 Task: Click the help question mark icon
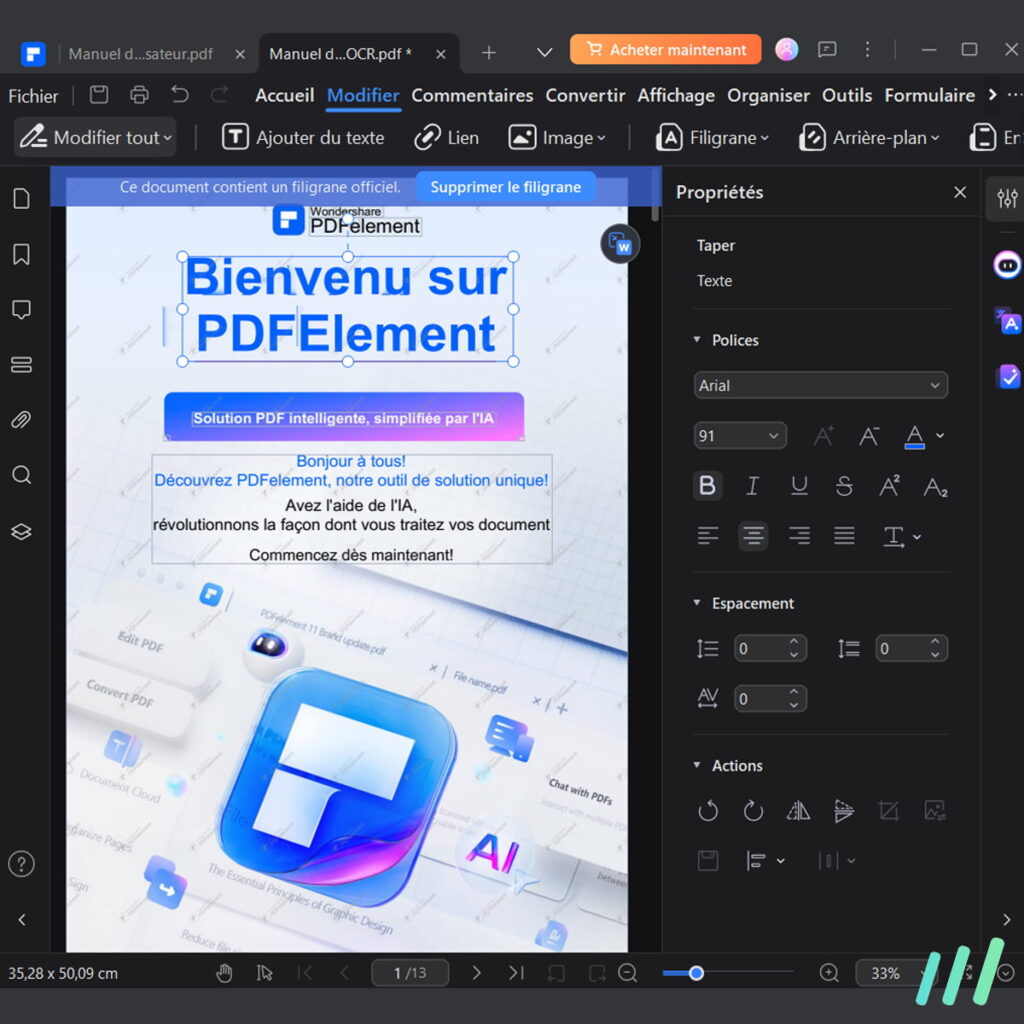(22, 864)
